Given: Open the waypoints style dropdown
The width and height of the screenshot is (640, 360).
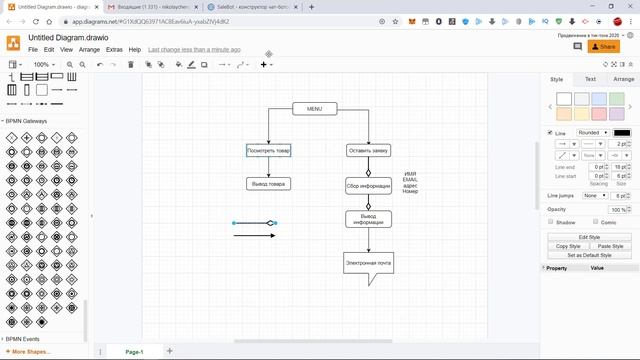Looking at the screenshot, I should pyautogui.click(x=243, y=64).
